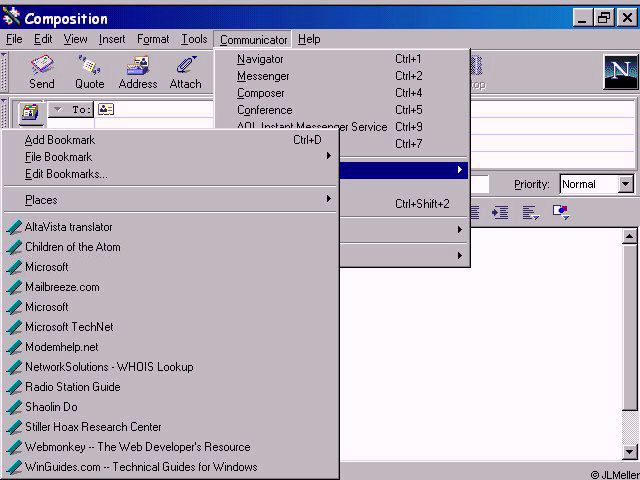Click the Send toolbar button
Viewport: 640px width, 480px height.
click(42, 72)
